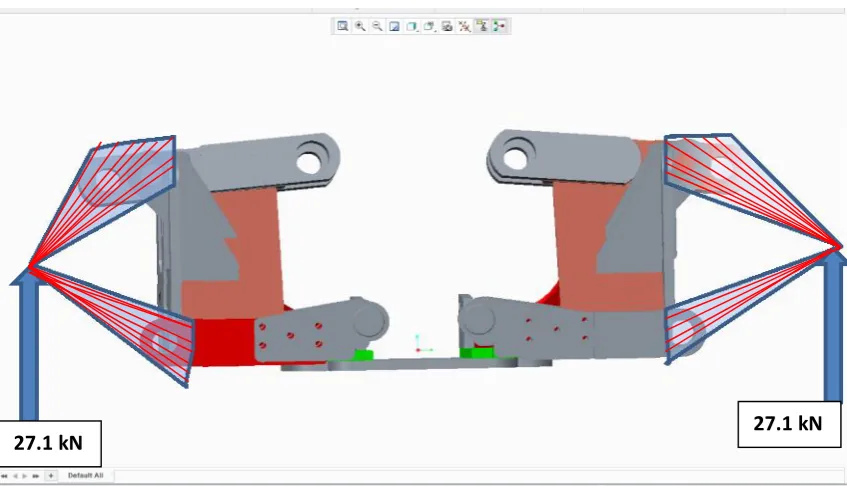Click the coordinate system origin marker
The height and width of the screenshot is (486, 847).
(418, 350)
